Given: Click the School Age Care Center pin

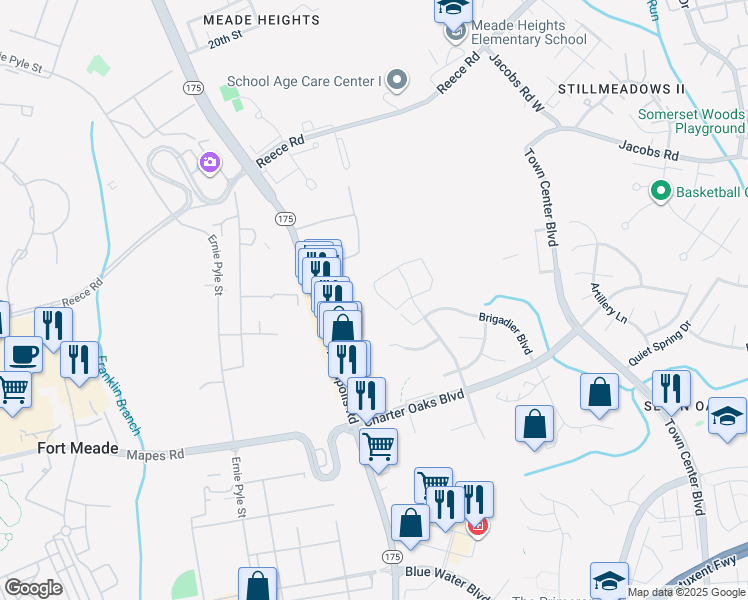Looking at the screenshot, I should point(397,80).
